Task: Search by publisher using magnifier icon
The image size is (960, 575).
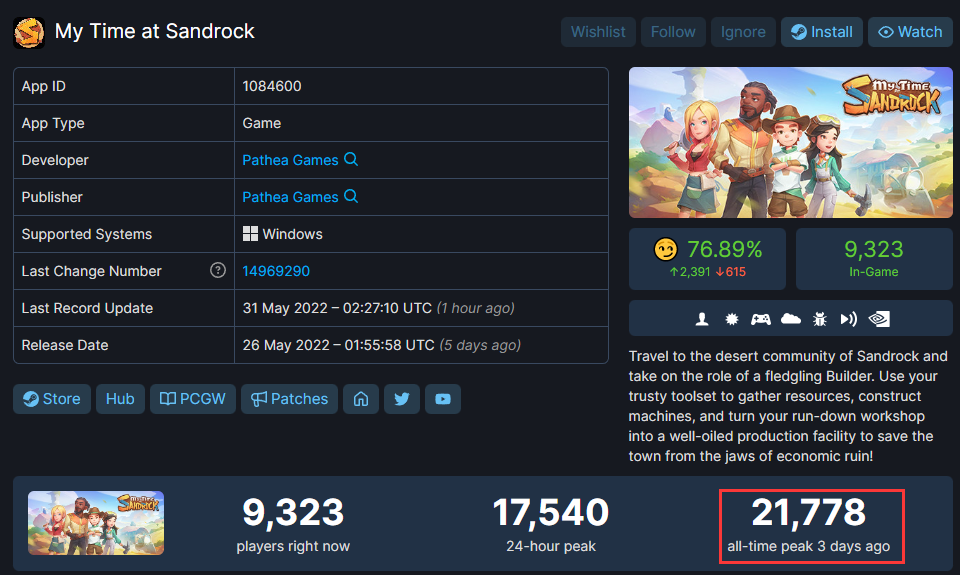Action: [x=351, y=196]
